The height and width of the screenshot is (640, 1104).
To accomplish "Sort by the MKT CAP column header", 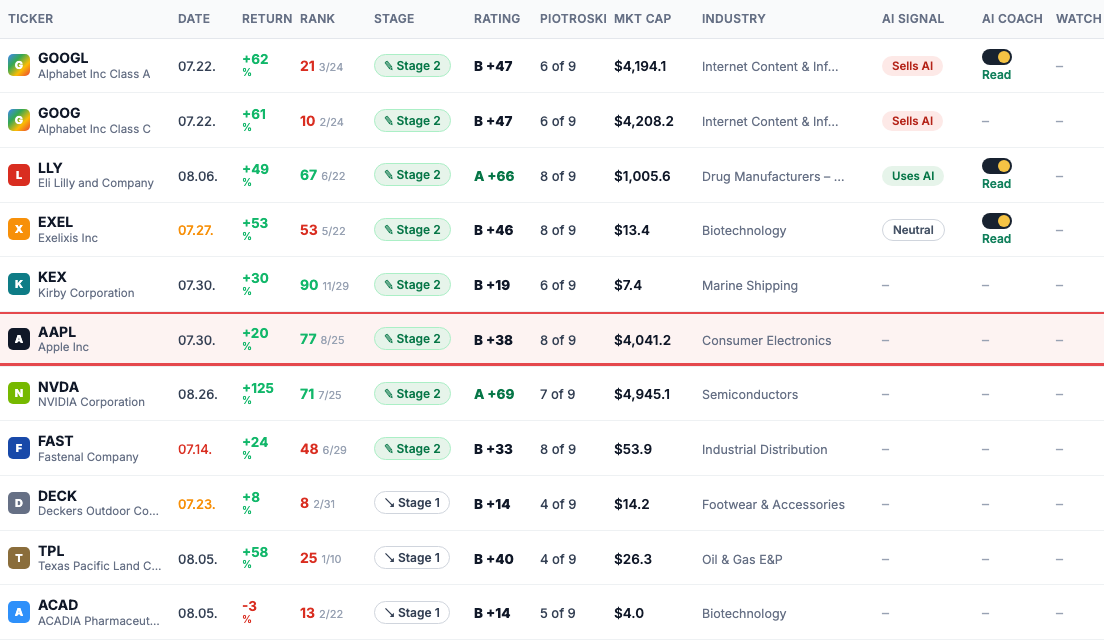I will point(643,19).
